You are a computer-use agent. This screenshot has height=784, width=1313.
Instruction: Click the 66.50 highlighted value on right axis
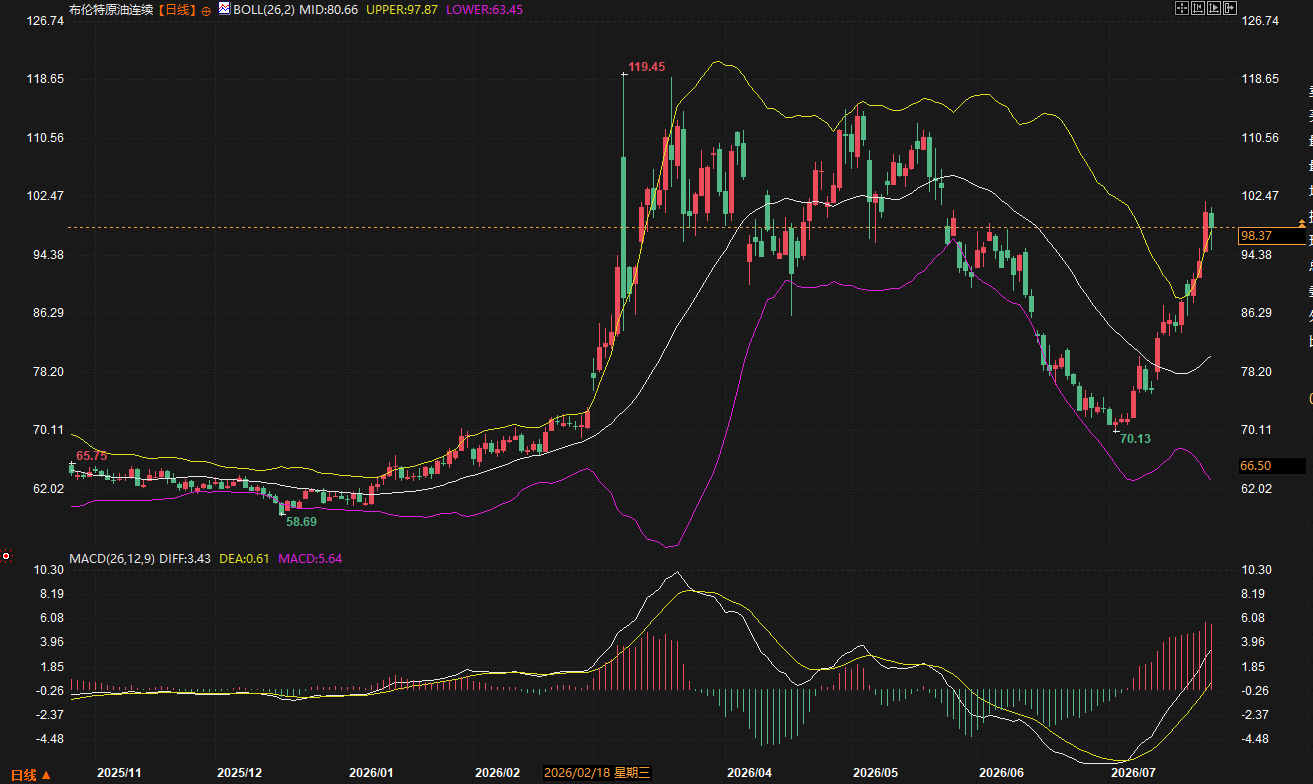[x=1256, y=466]
